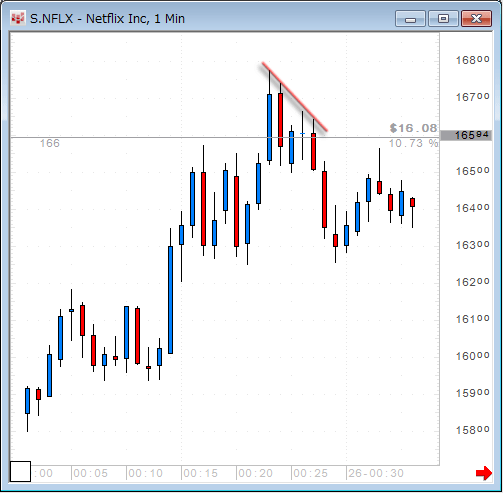Click the 166 horizontal line label
Screen dimensions: 503x493
click(x=50, y=143)
